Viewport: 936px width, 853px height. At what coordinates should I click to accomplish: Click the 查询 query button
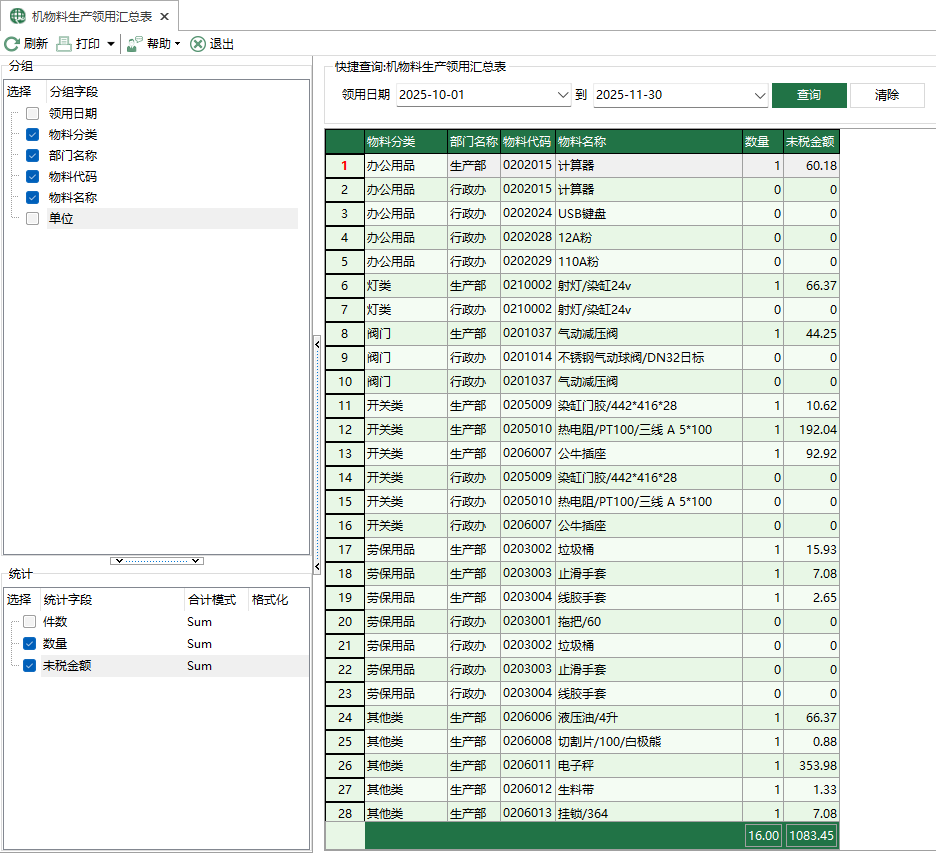[x=808, y=96]
